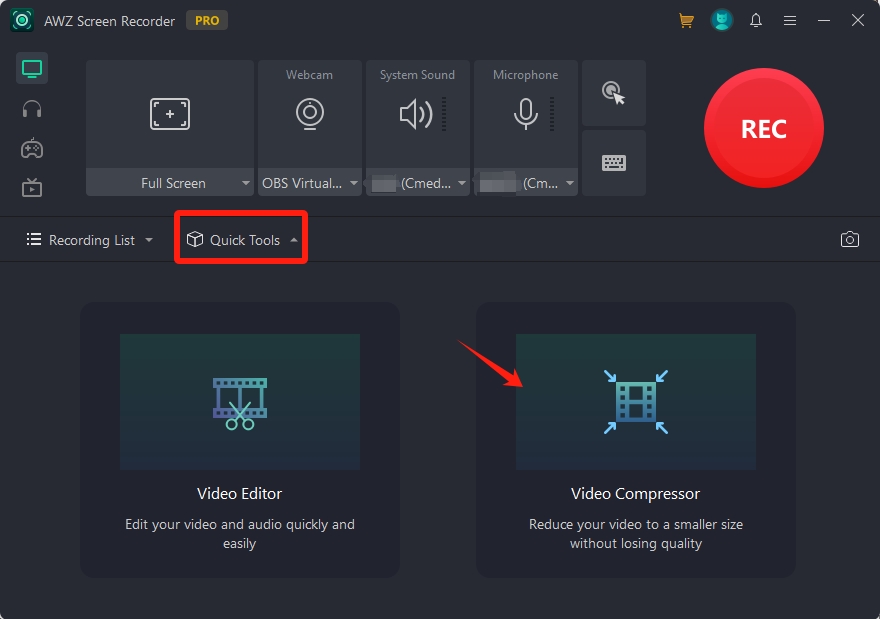Viewport: 880px width, 619px height.
Task: Collapse the Quick Tools tab
Action: click(x=241, y=240)
